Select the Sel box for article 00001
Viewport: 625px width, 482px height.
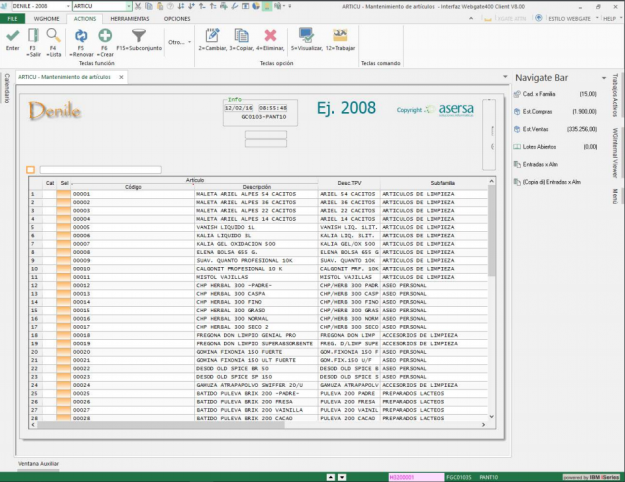(x=64, y=193)
